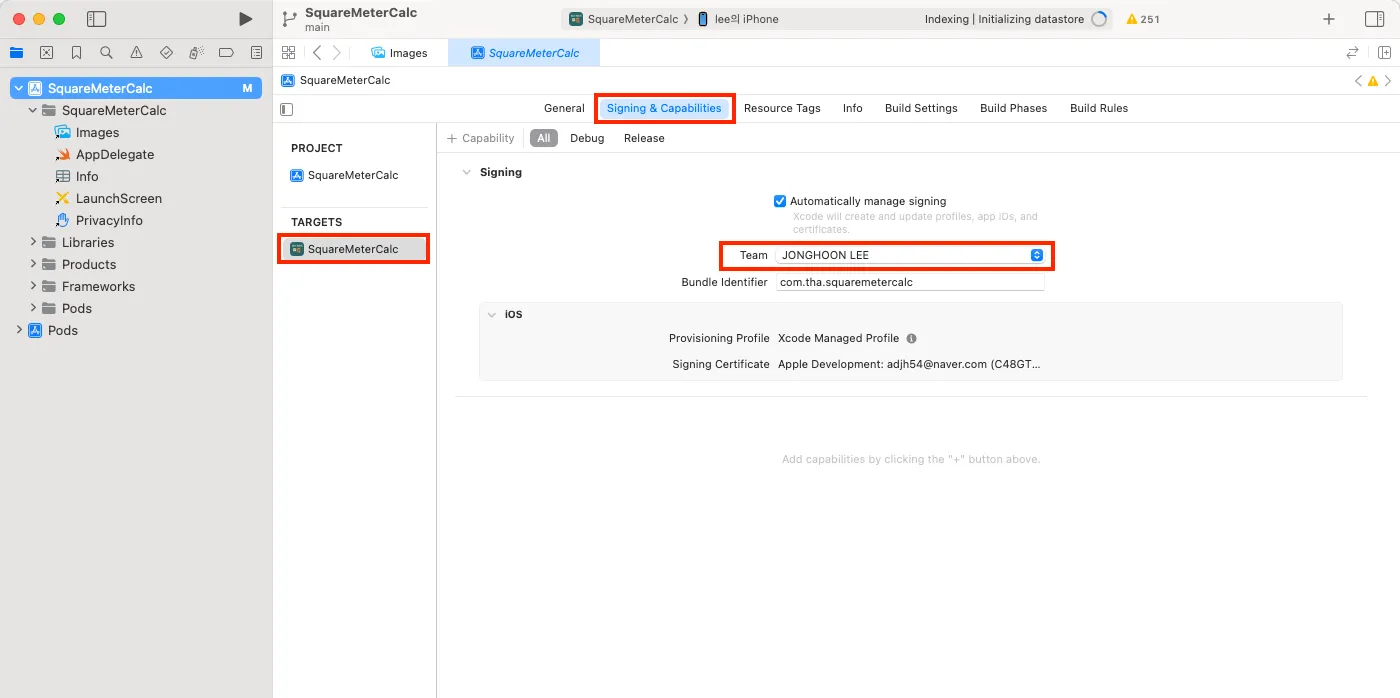This screenshot has width=1400, height=698.
Task: Go back in editor history
Action: click(x=317, y=53)
